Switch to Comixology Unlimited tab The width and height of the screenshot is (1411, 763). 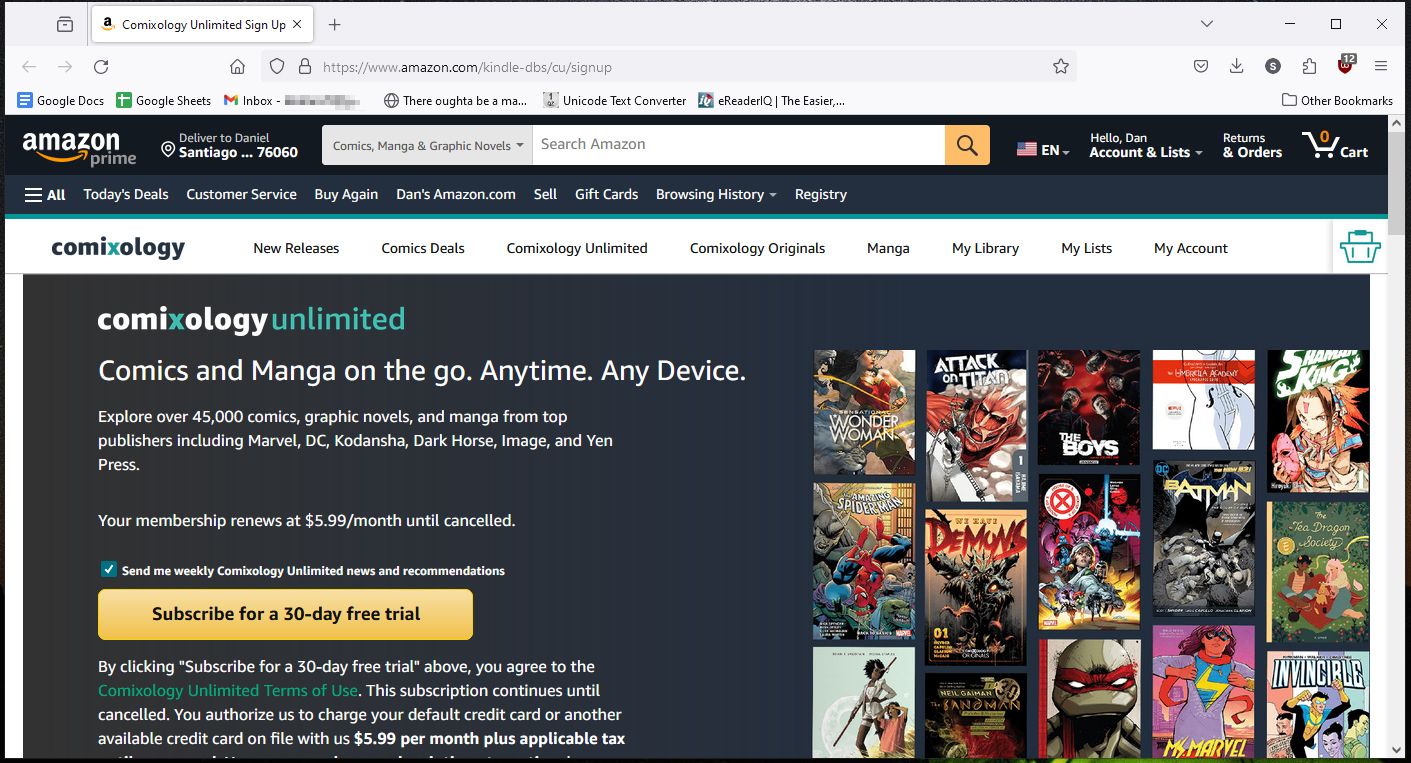(577, 248)
